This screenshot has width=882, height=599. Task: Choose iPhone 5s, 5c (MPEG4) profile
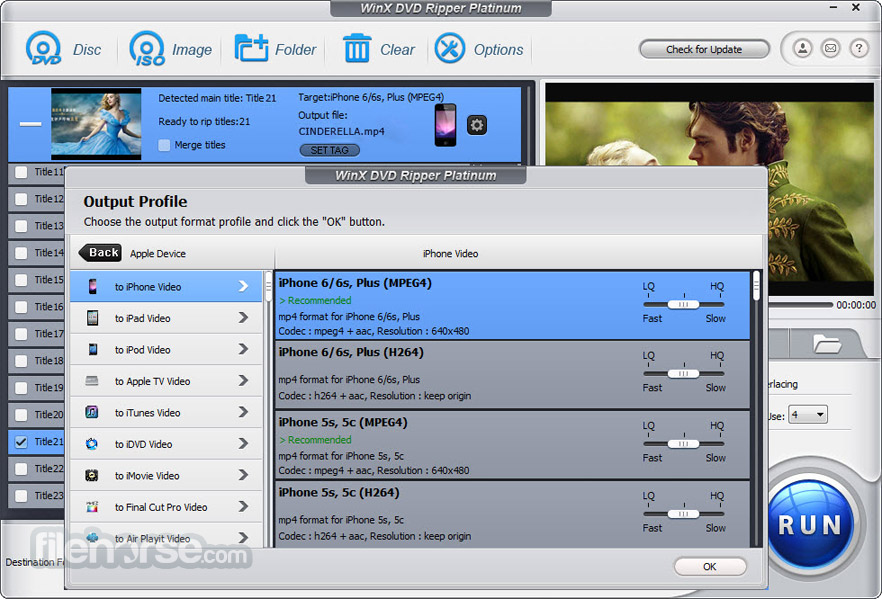(x=512, y=445)
